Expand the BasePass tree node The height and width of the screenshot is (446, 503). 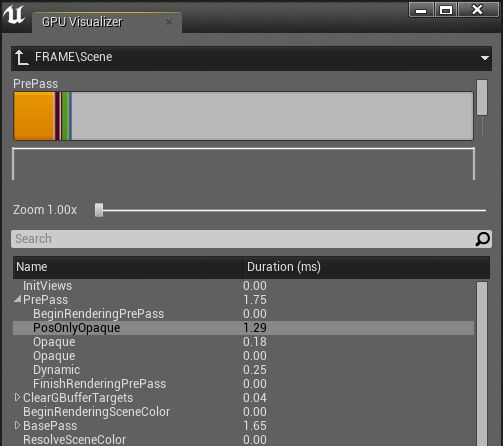coord(17,425)
